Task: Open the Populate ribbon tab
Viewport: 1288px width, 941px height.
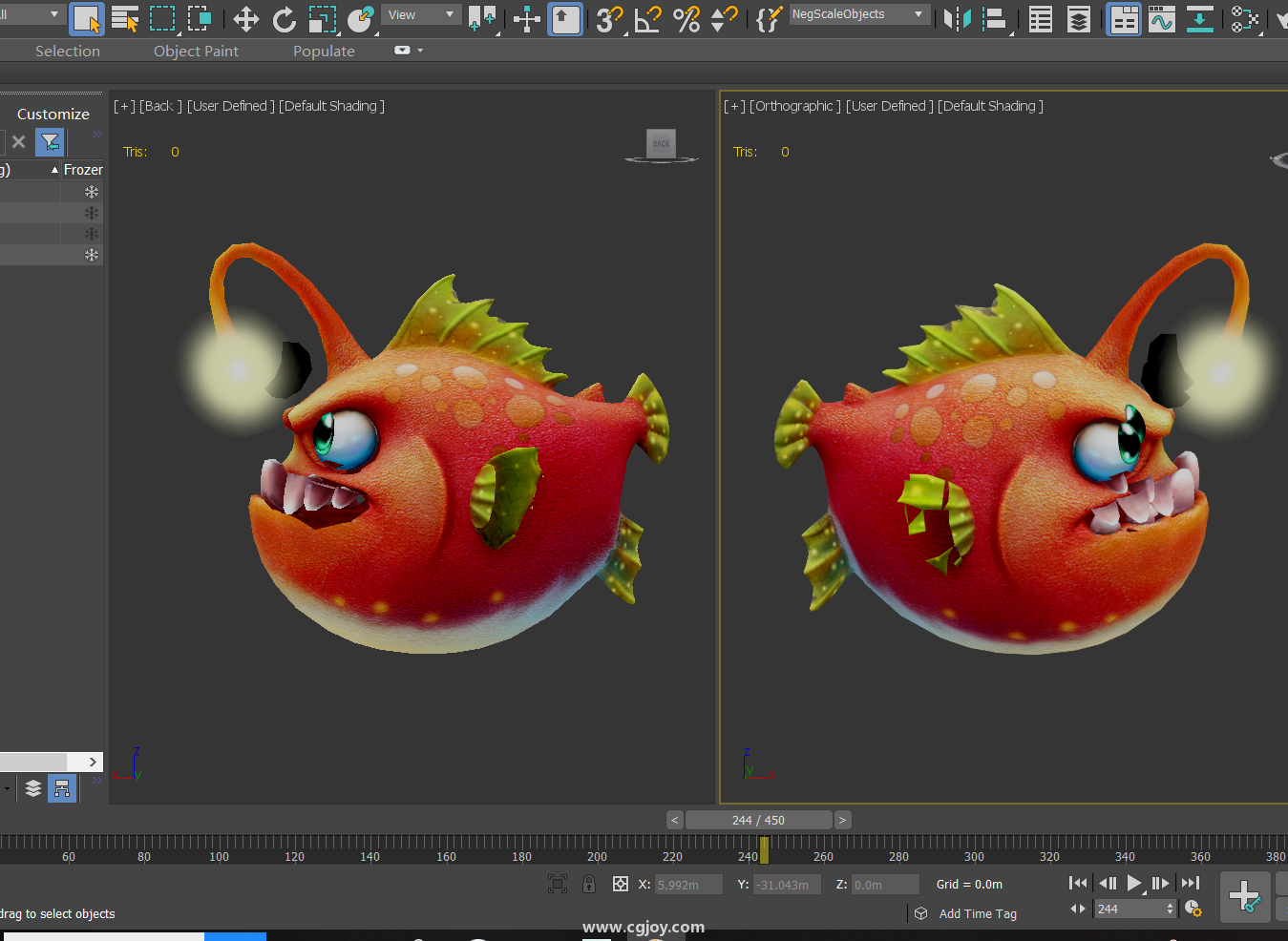Action: [x=324, y=52]
